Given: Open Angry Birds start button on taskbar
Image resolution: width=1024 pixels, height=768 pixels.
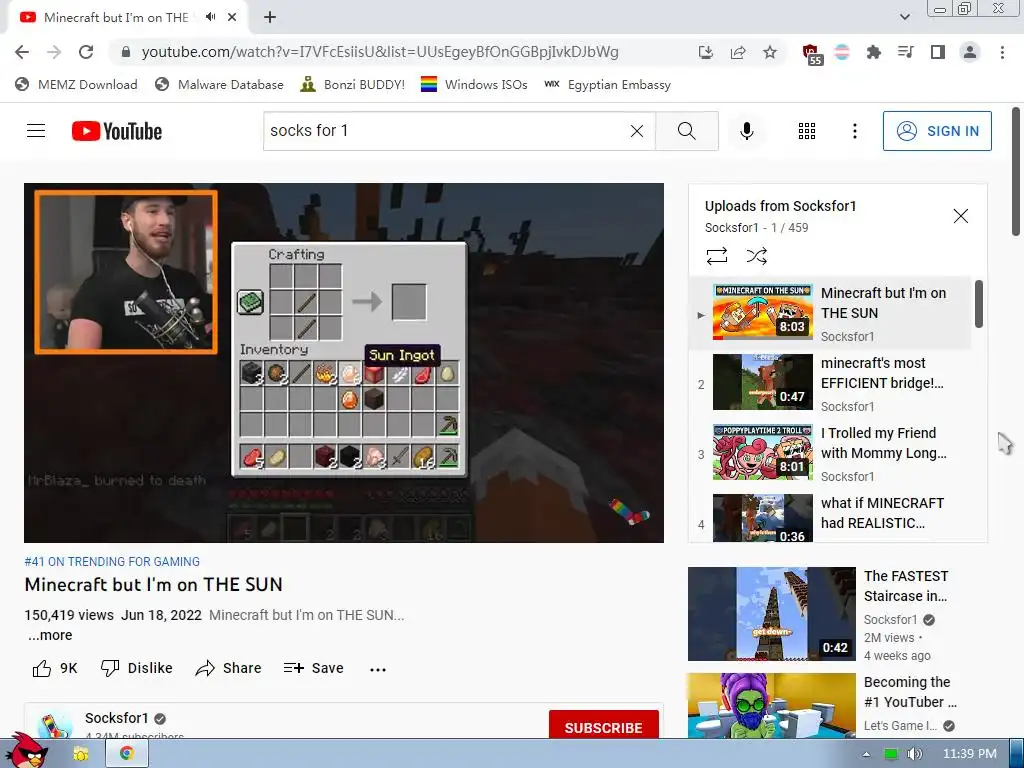Looking at the screenshot, I should [27, 750].
